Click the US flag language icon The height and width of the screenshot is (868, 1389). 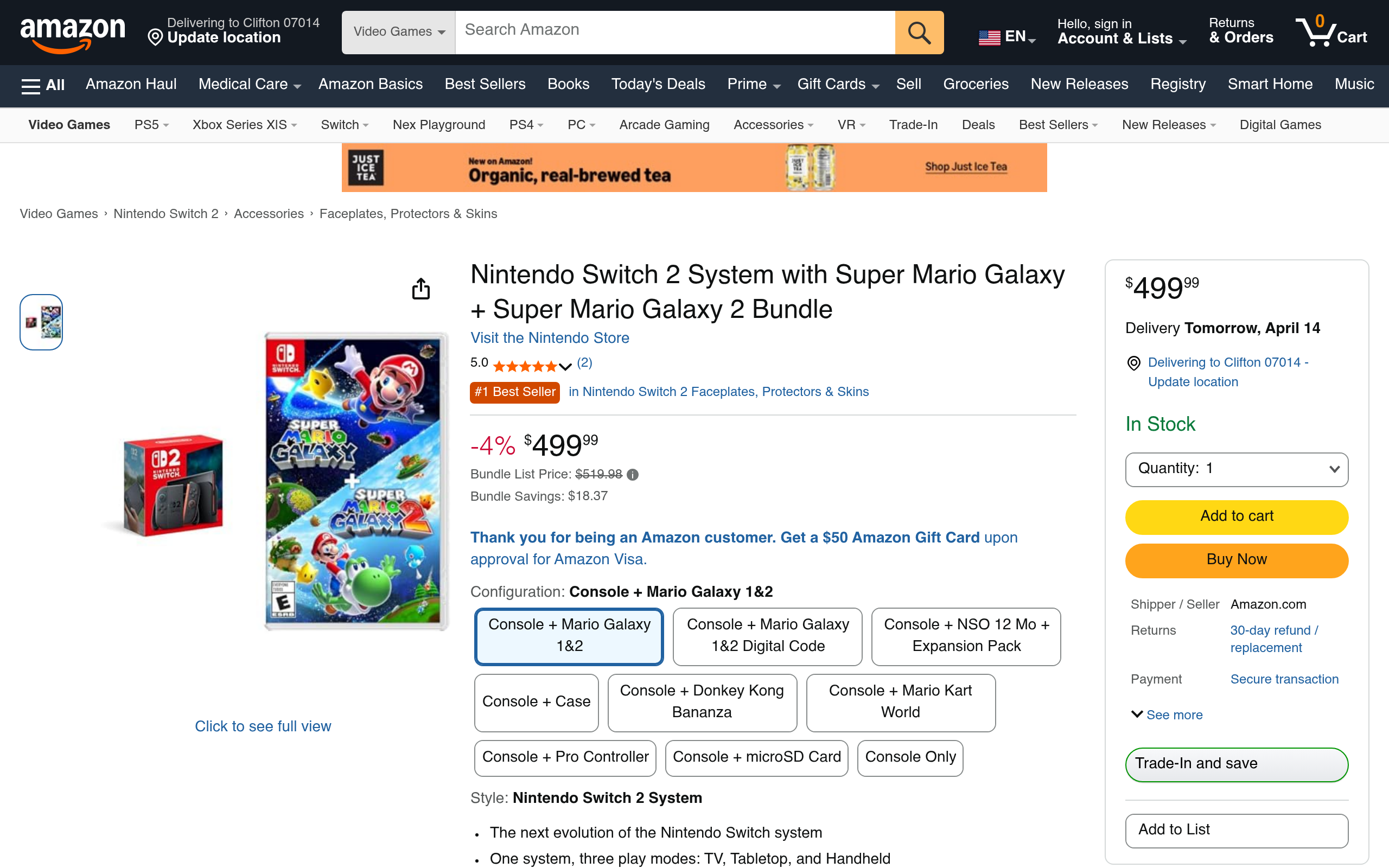tap(989, 37)
